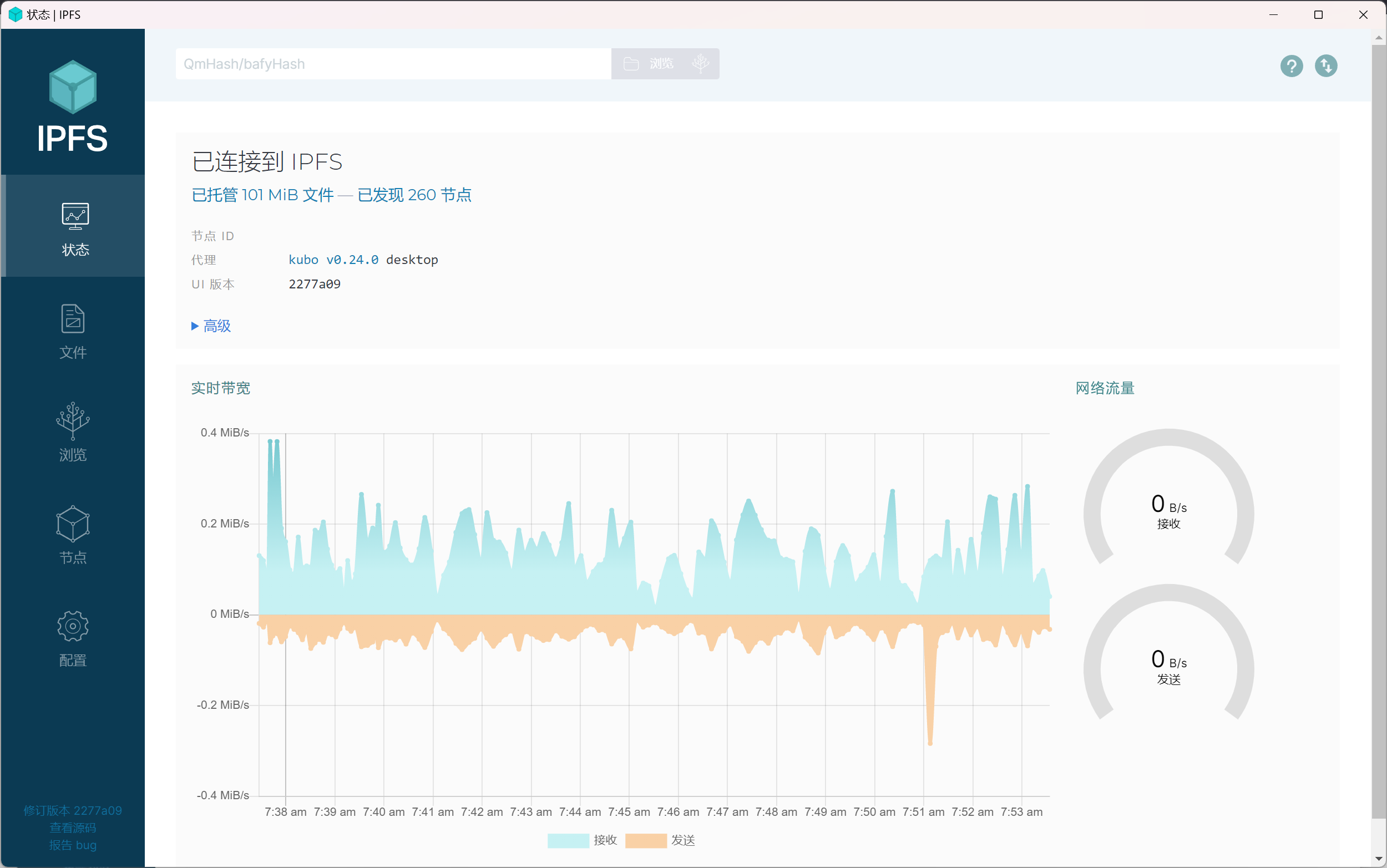
Task: Toggle the 接收 legend series in chart
Action: tap(582, 840)
